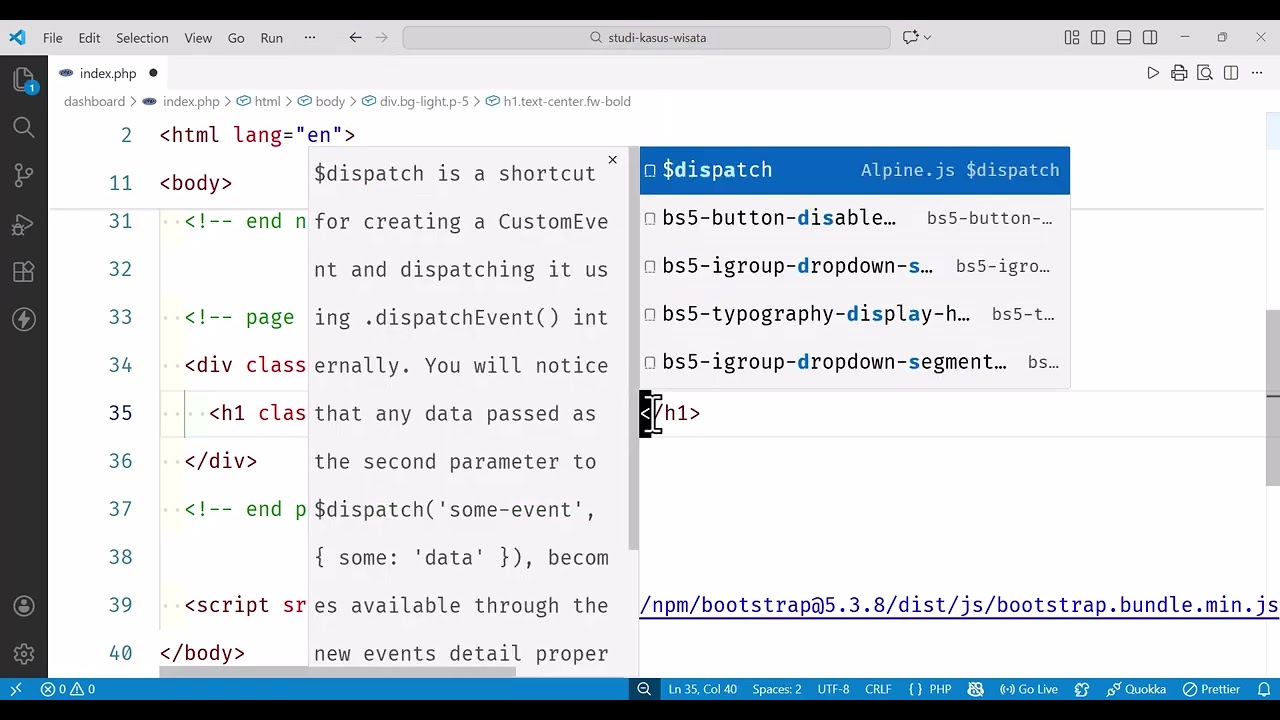Image resolution: width=1280 pixels, height=720 pixels.
Task: Open the Extensions view
Action: pos(24,271)
